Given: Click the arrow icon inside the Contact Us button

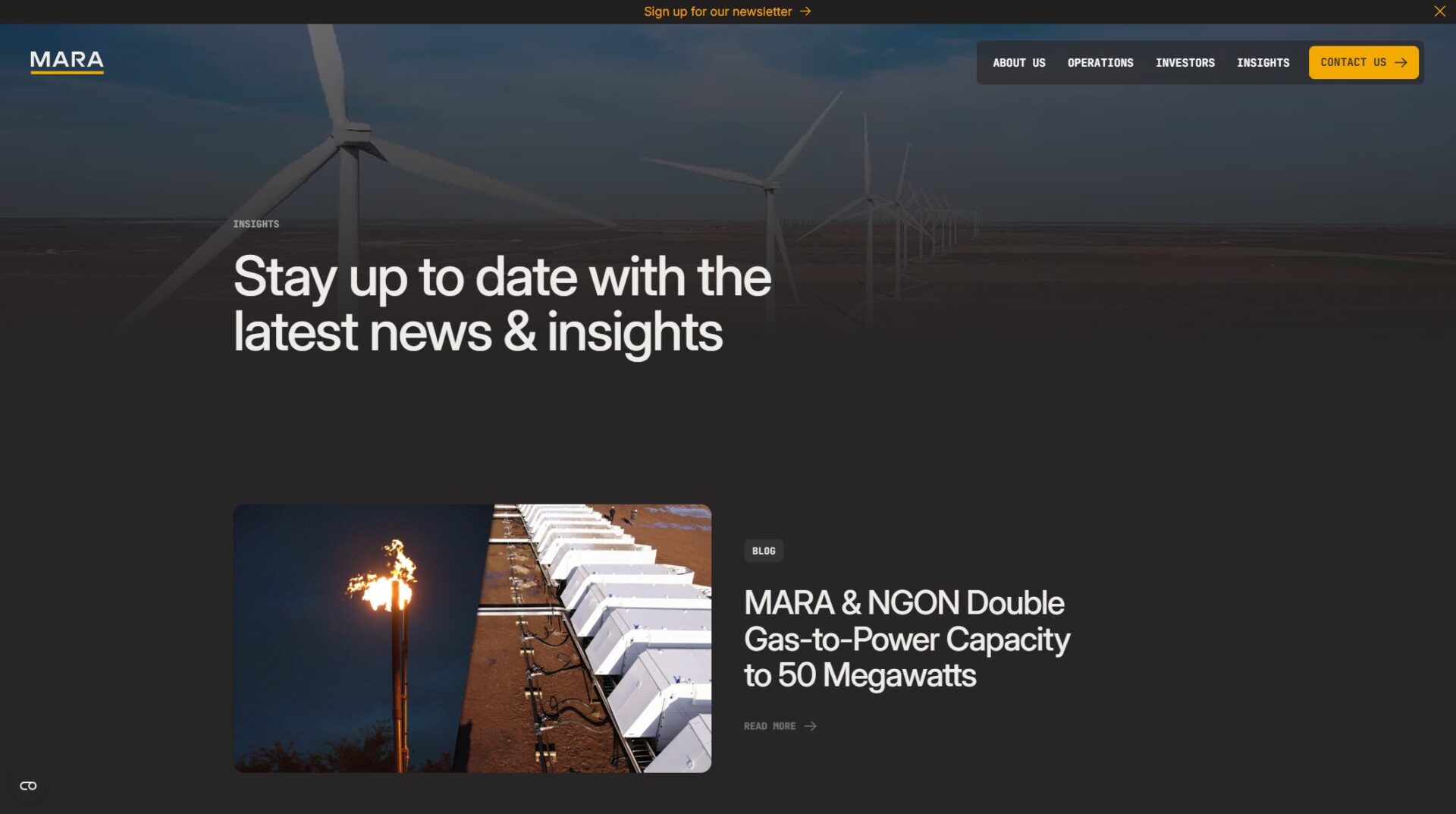Looking at the screenshot, I should click(1401, 63).
